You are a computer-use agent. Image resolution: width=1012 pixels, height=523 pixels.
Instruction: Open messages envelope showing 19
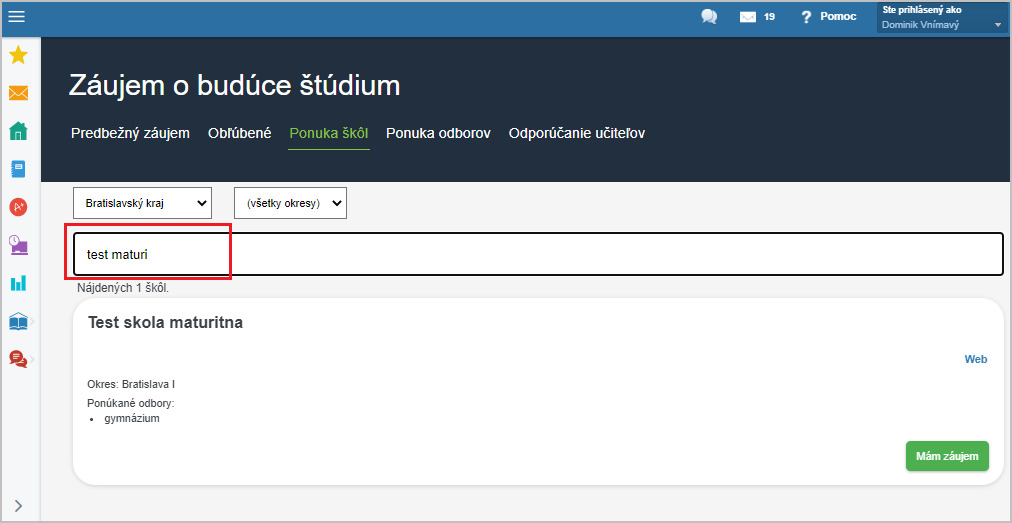pos(756,17)
